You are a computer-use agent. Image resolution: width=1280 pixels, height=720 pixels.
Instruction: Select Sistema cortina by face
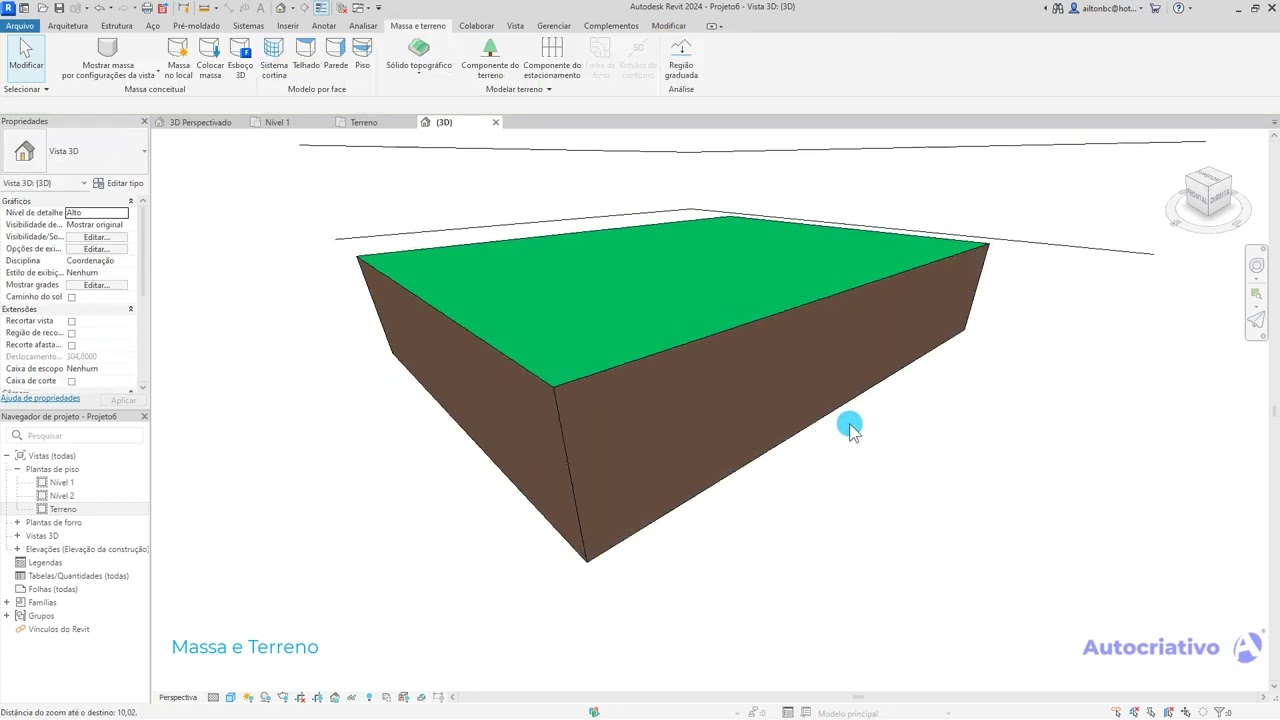click(x=274, y=58)
